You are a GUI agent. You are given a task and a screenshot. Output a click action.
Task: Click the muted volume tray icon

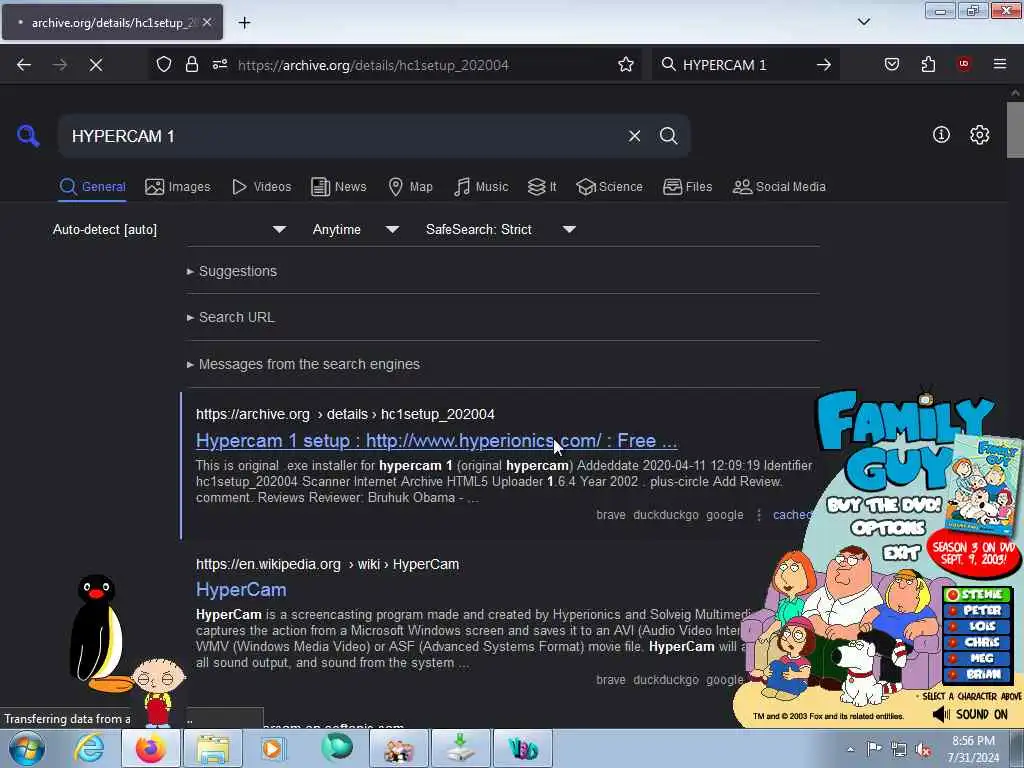point(923,750)
